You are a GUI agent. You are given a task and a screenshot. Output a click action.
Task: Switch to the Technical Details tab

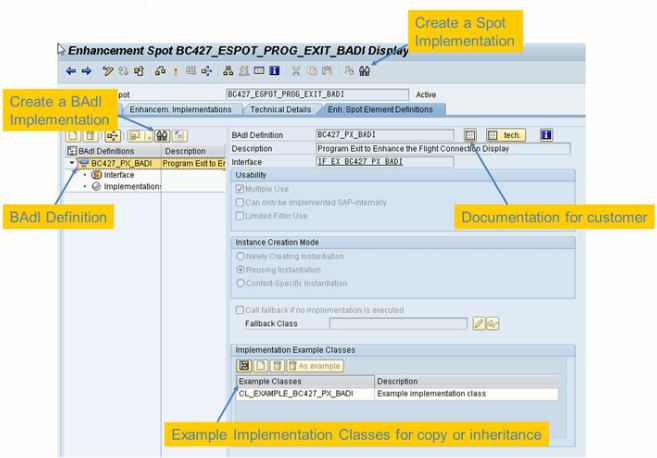click(x=280, y=109)
